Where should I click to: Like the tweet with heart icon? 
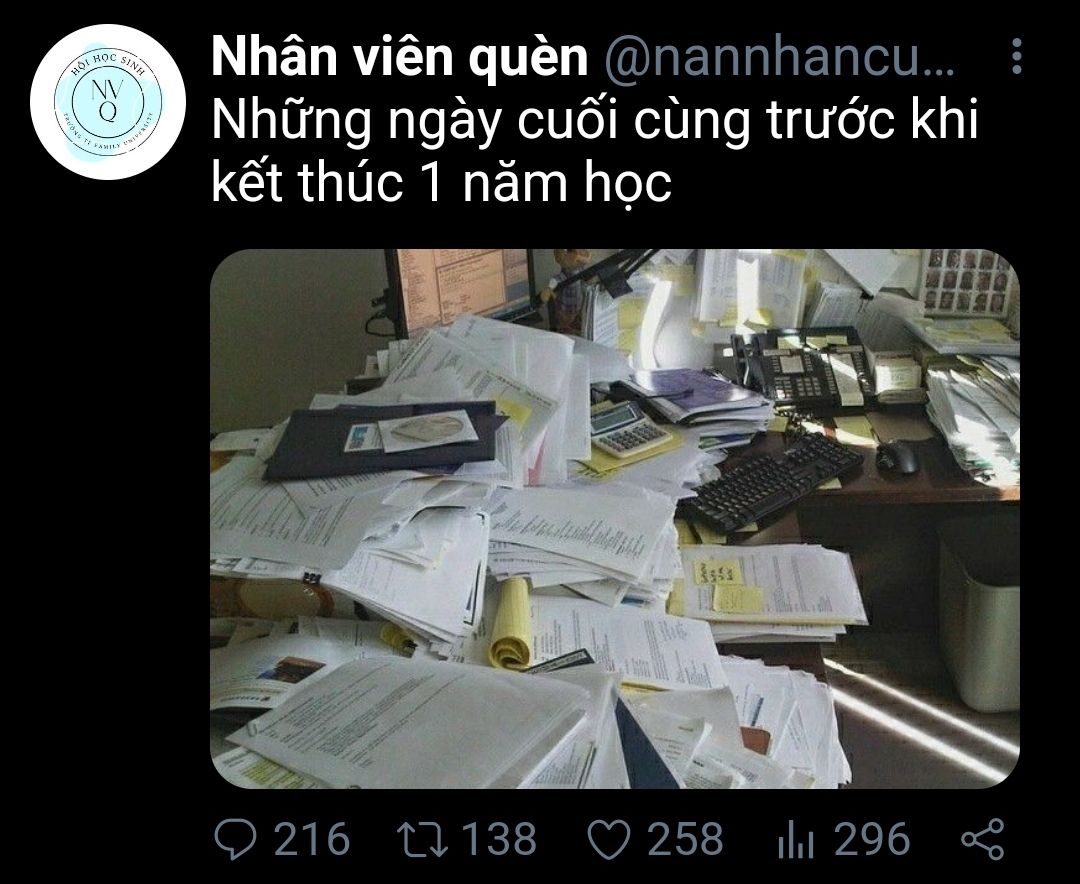(x=609, y=840)
